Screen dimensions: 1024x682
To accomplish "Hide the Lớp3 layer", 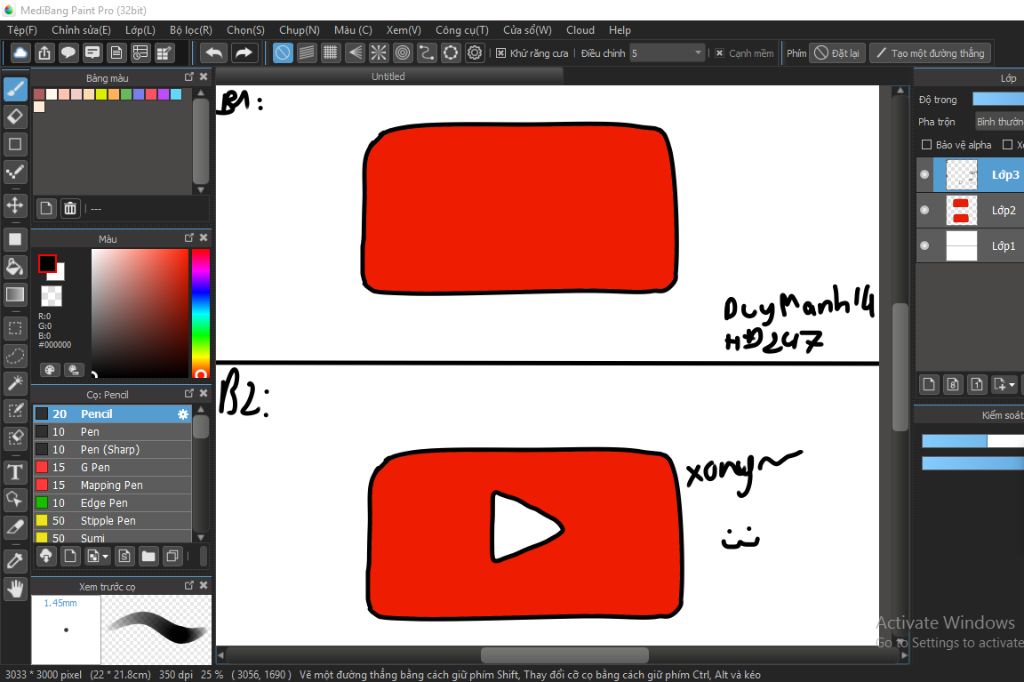I will pyautogui.click(x=924, y=174).
